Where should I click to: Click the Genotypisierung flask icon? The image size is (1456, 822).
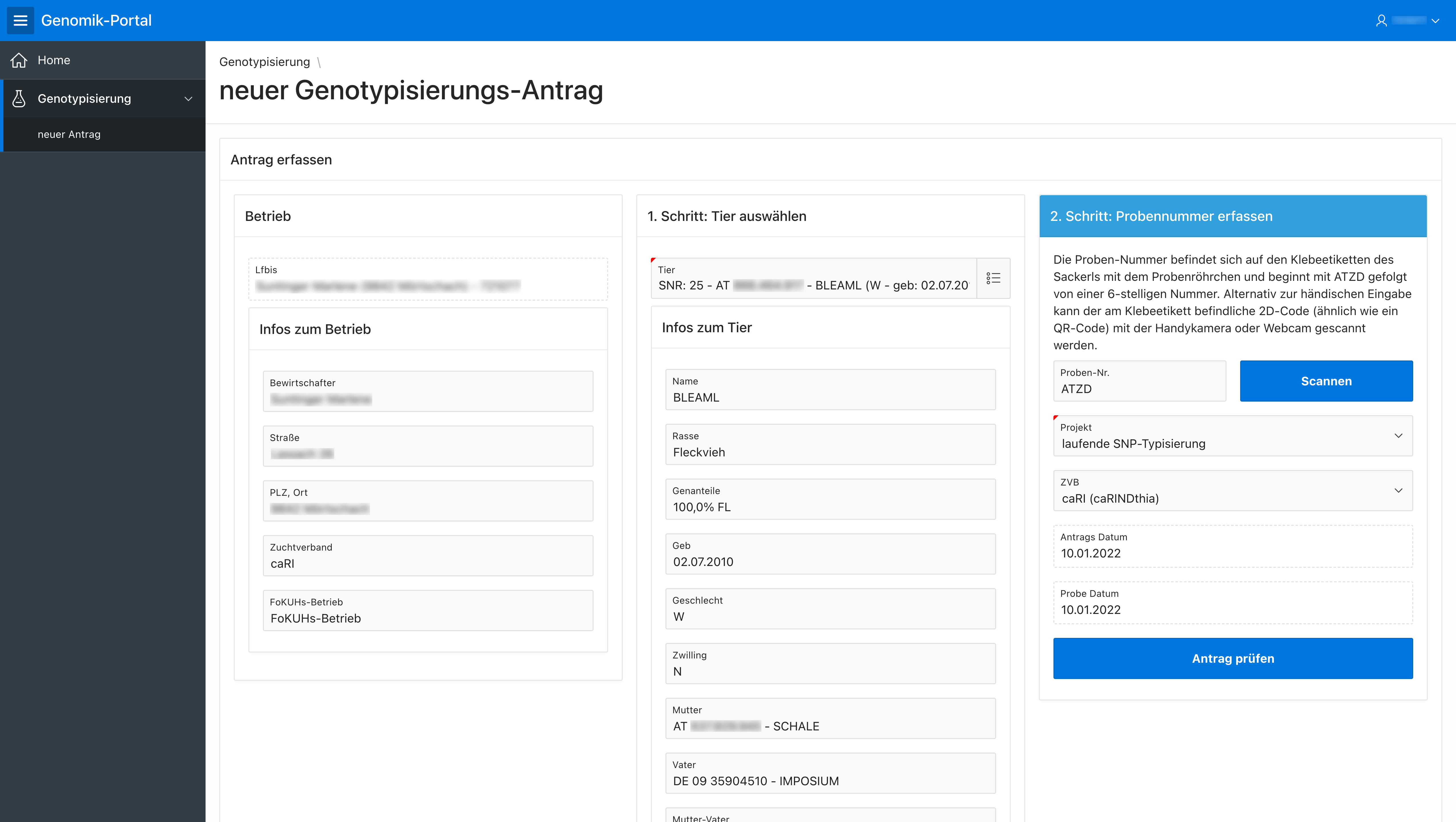[19, 98]
